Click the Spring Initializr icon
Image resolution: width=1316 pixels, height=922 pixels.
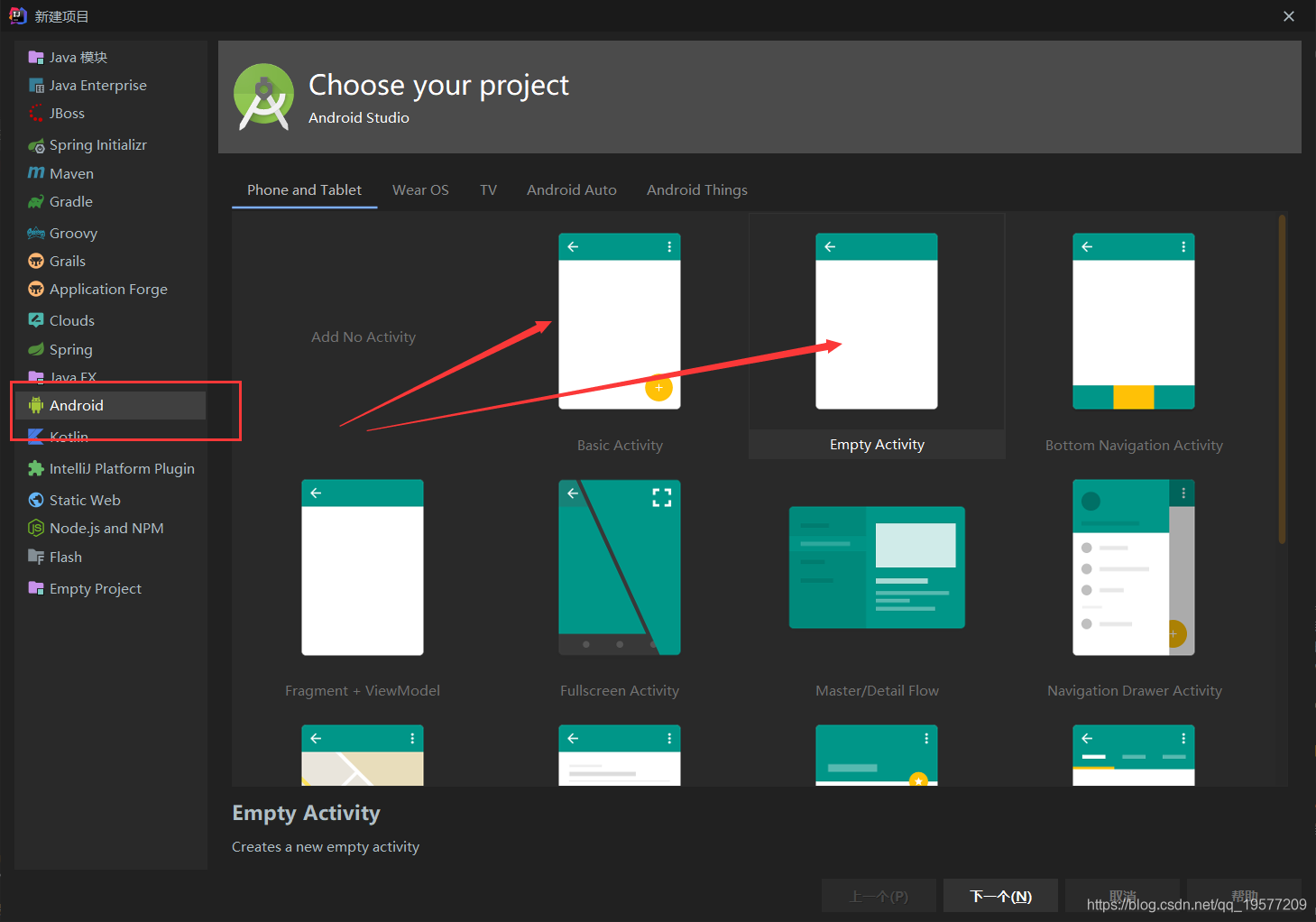(36, 145)
